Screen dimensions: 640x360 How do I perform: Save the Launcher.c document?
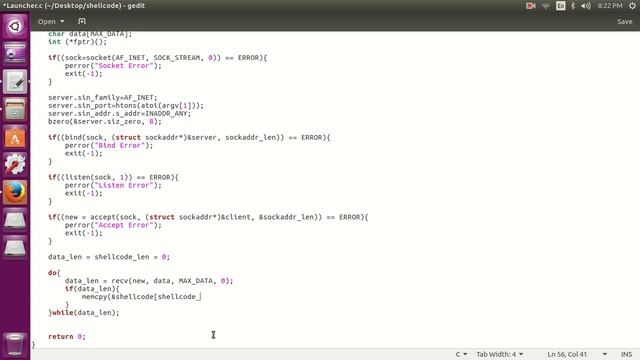click(624, 21)
